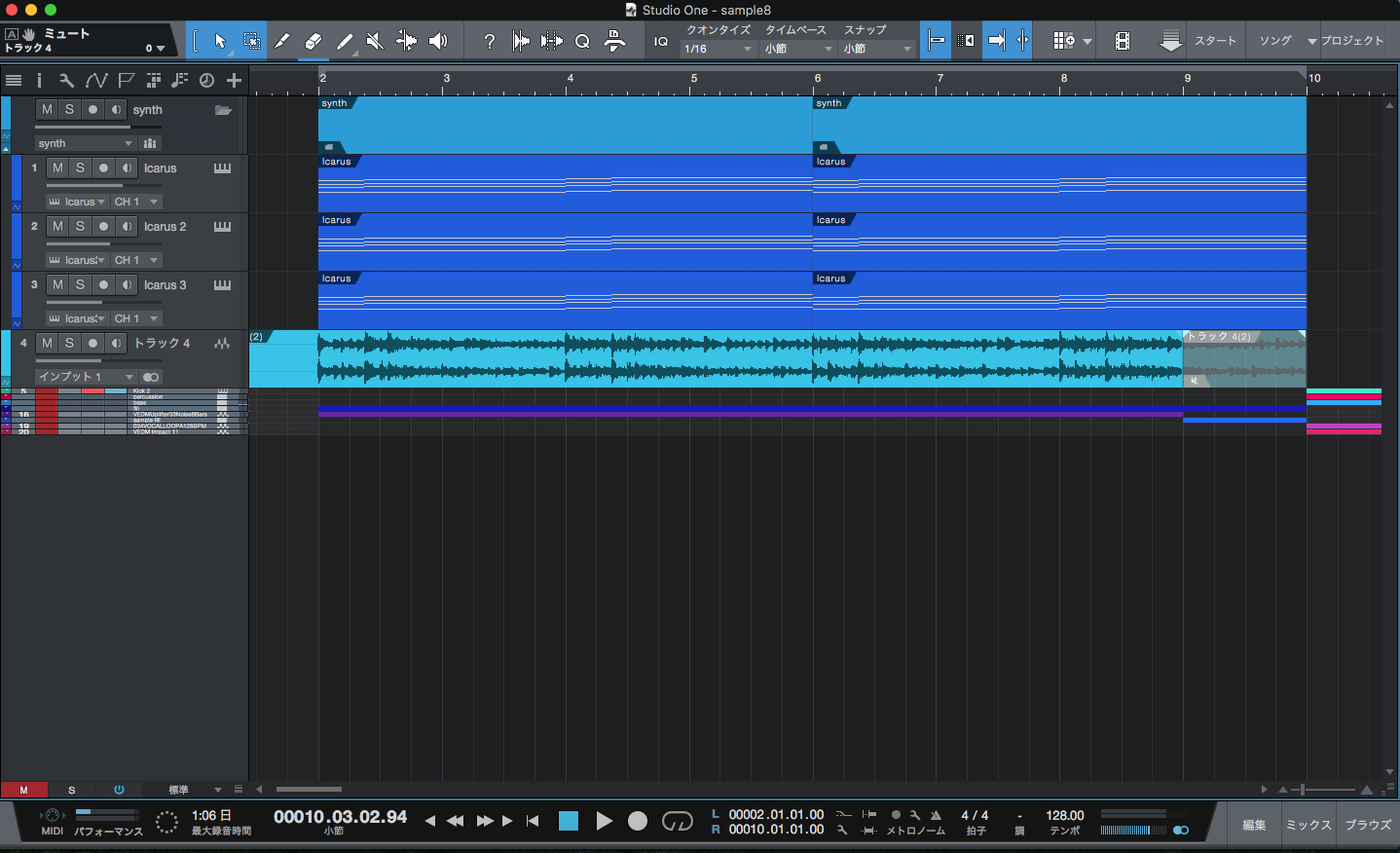Open the tempo track clock icon

(x=206, y=80)
